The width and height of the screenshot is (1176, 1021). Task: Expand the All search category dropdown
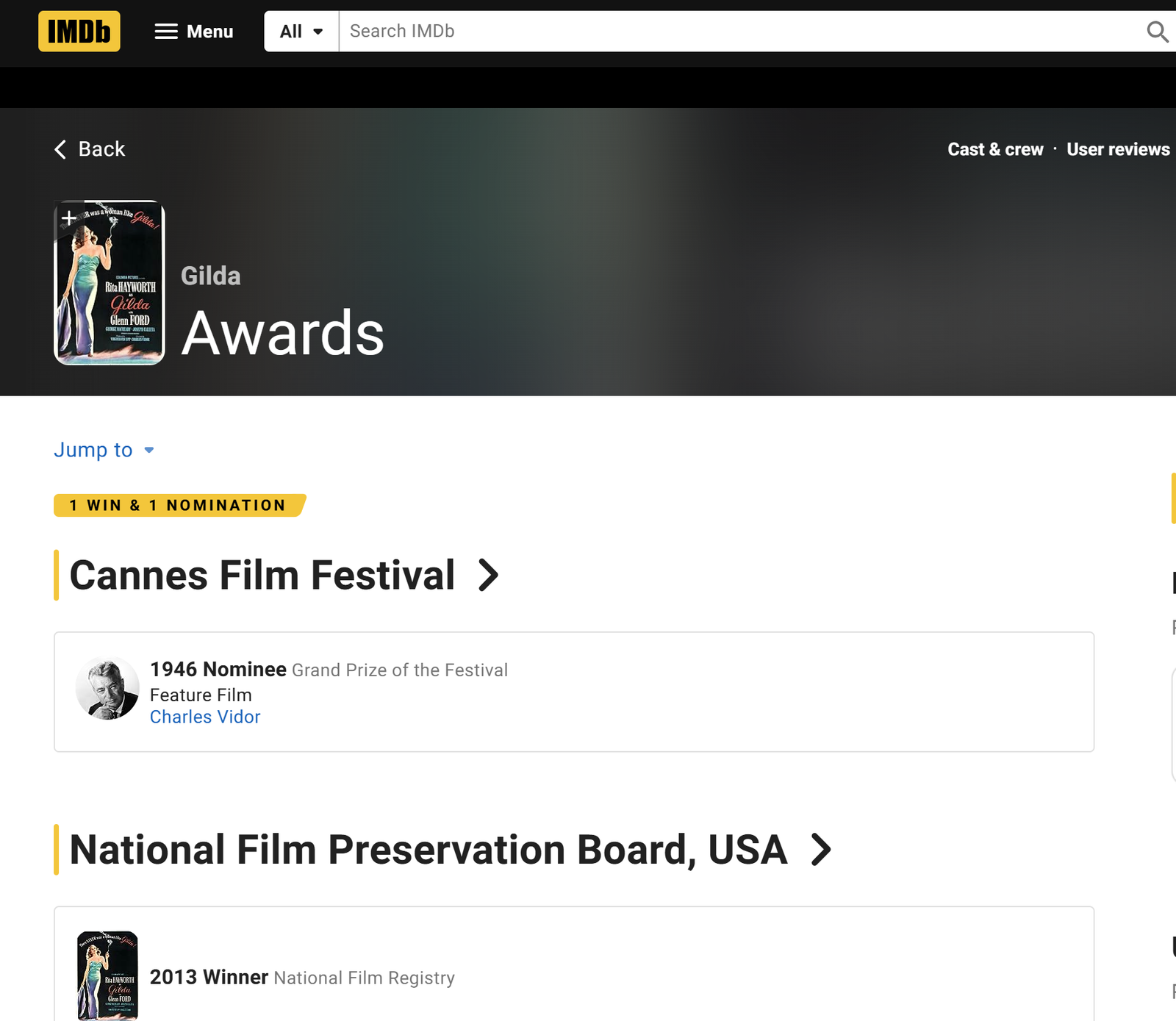pyautogui.click(x=301, y=32)
